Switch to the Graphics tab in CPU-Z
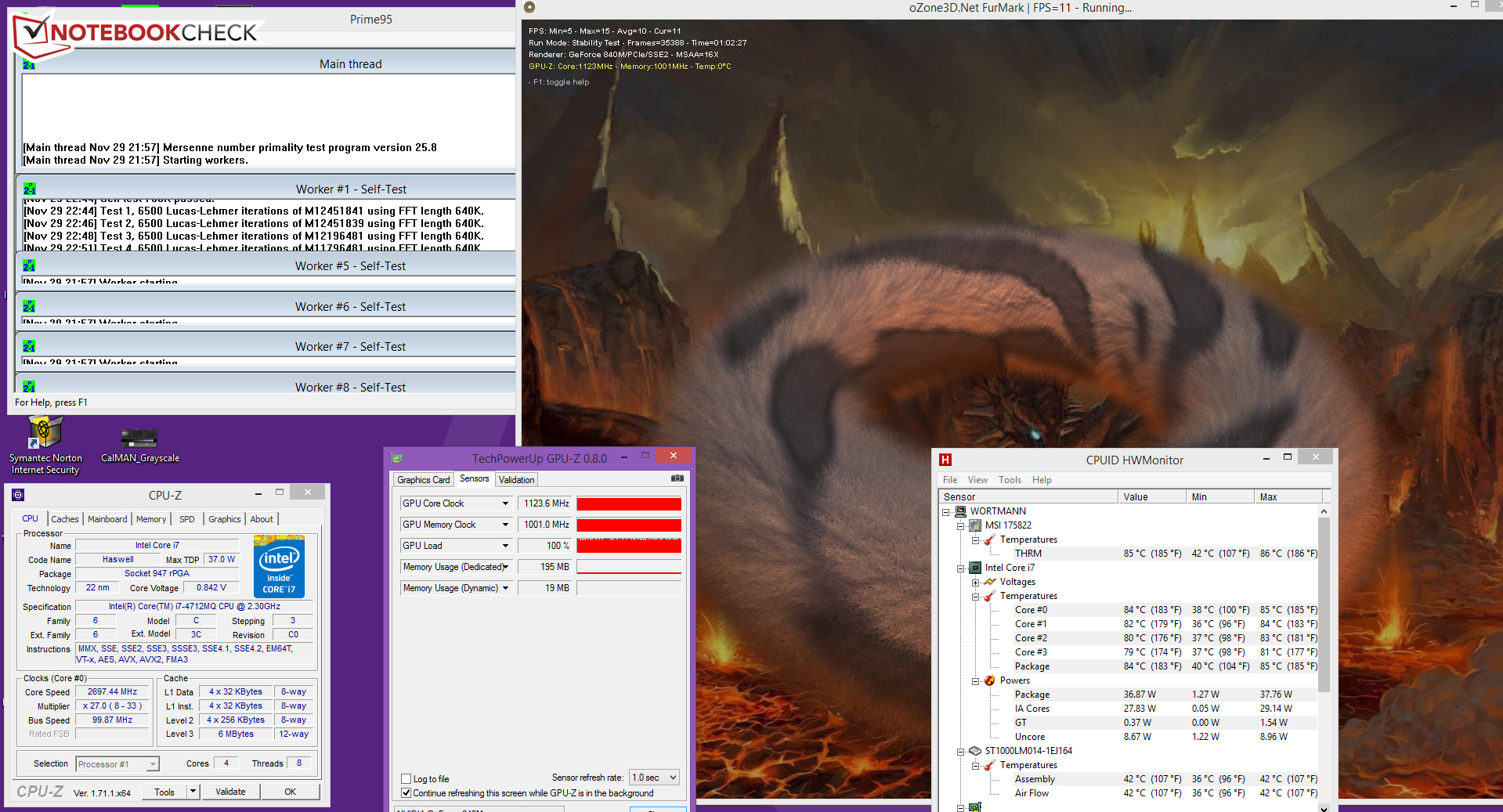This screenshot has width=1503, height=812. 225,519
